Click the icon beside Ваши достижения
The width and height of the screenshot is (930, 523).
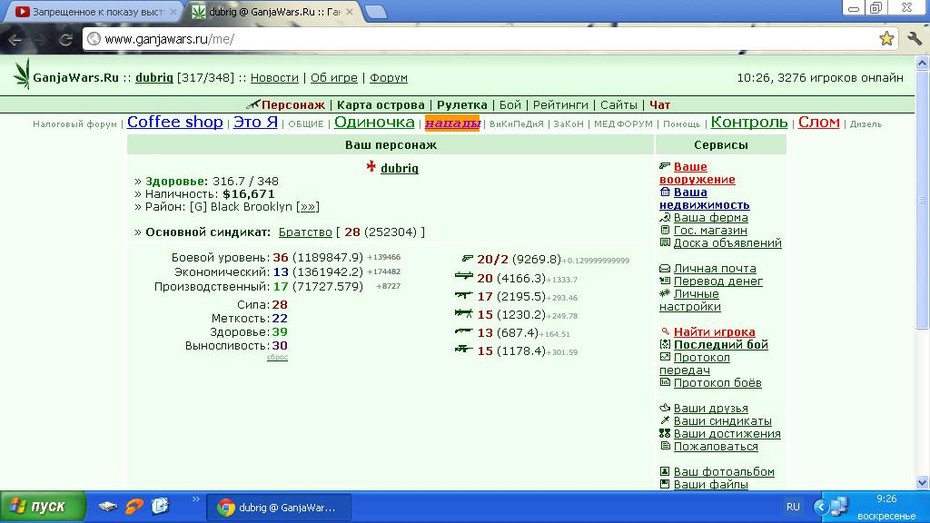pos(665,433)
